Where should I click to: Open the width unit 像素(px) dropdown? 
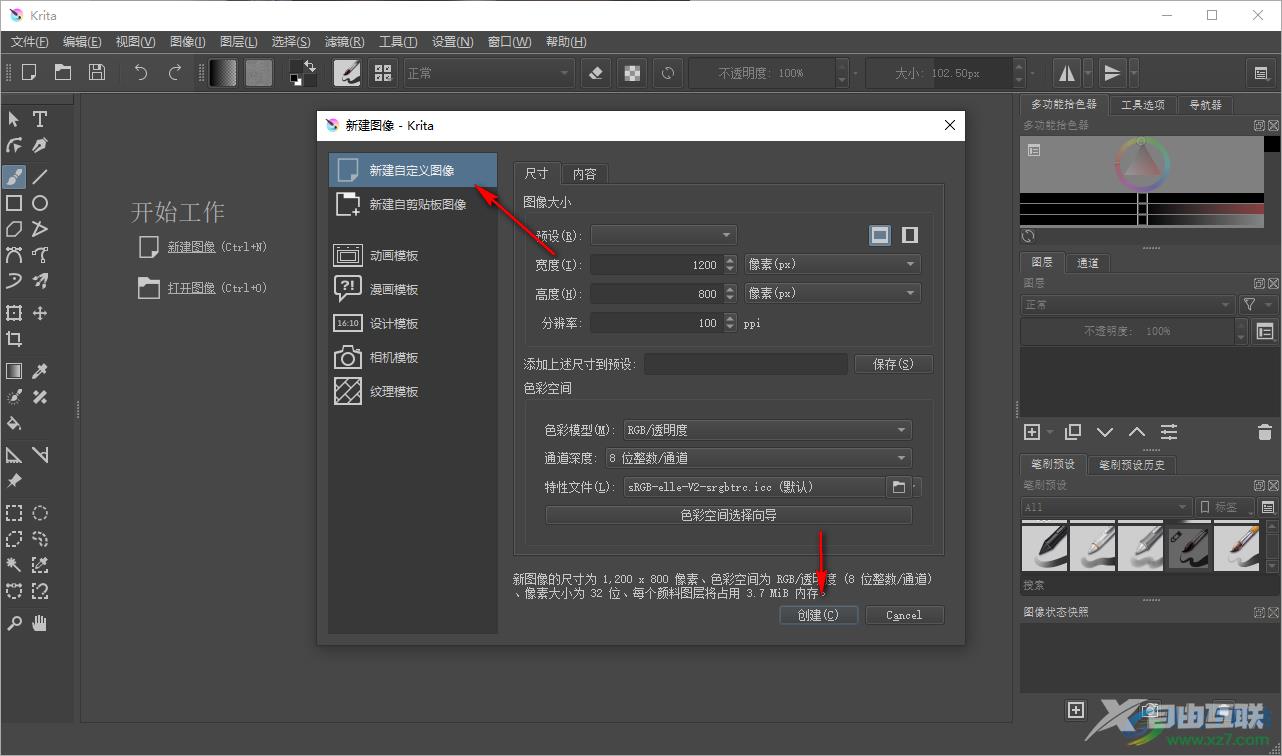tap(832, 264)
